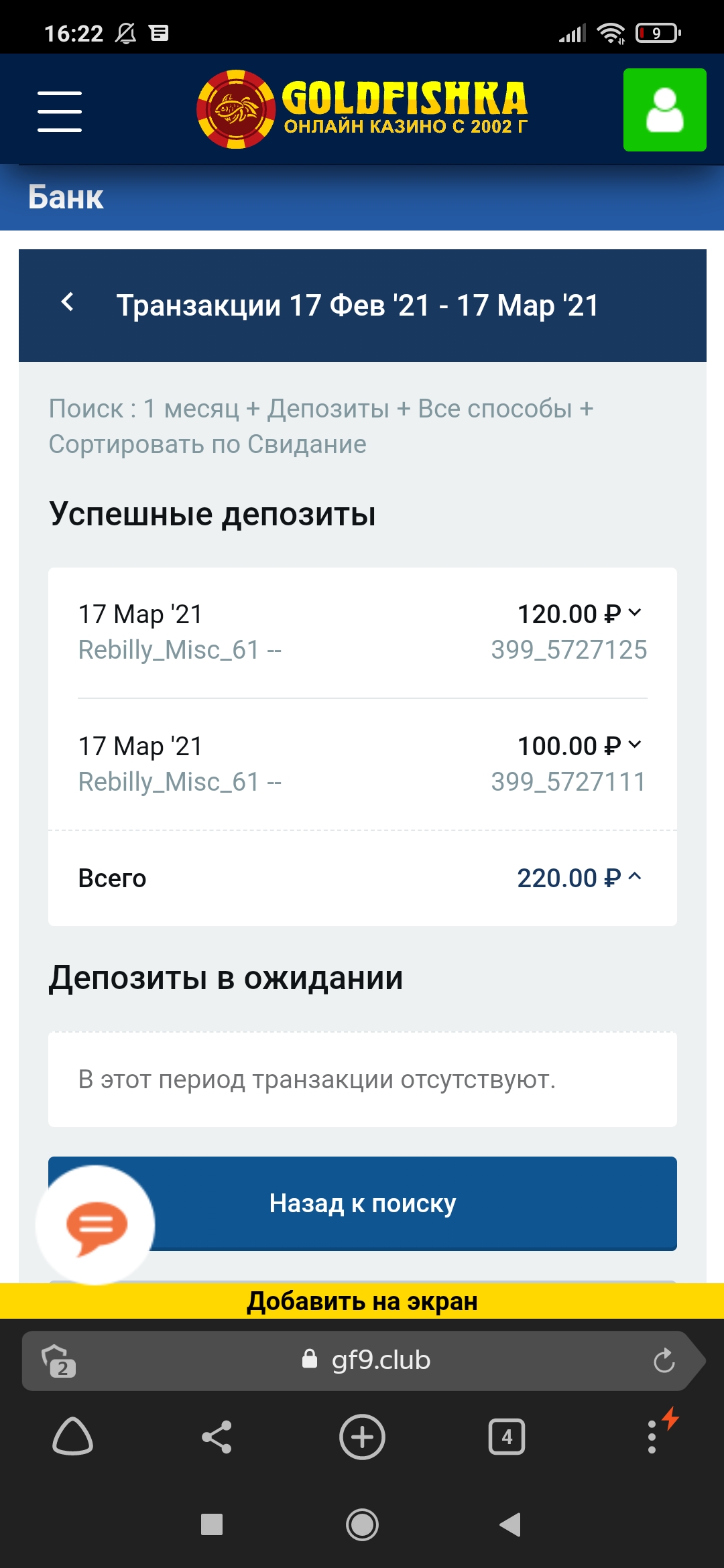
Task: Open the green user account icon
Action: (664, 110)
